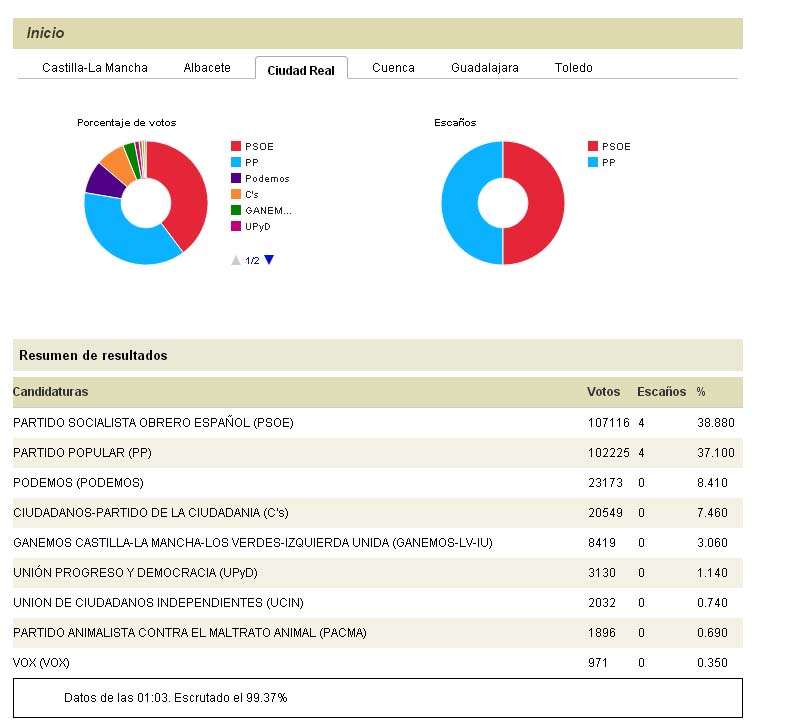Click PACMA percentage 0.690
Image resolution: width=804 pixels, height=728 pixels.
pyautogui.click(x=712, y=633)
